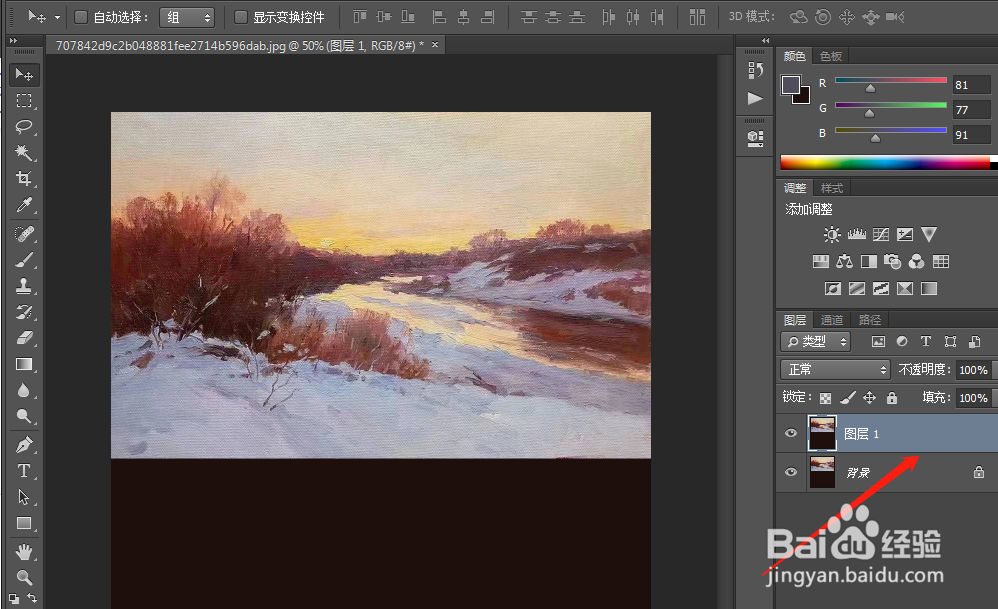Select the 背景 layer row
This screenshot has height=609, width=998.
coord(887,472)
